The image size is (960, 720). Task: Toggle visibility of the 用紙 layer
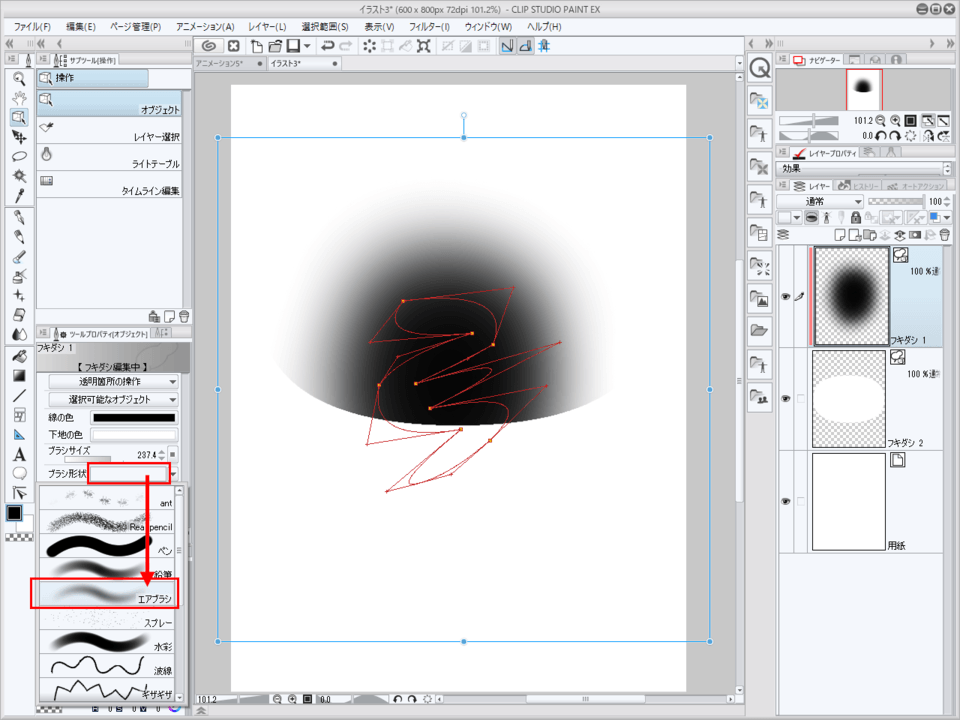(786, 500)
